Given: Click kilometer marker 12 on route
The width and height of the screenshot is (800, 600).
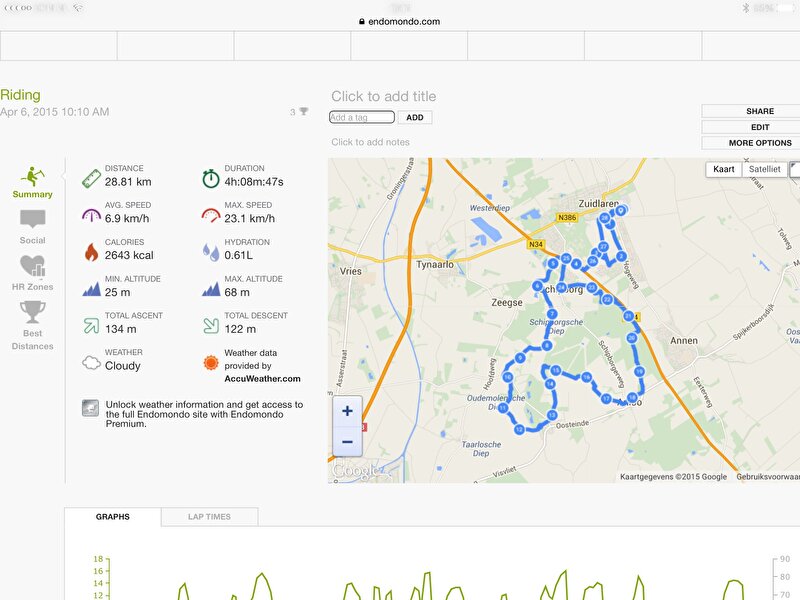Looking at the screenshot, I should [x=519, y=430].
